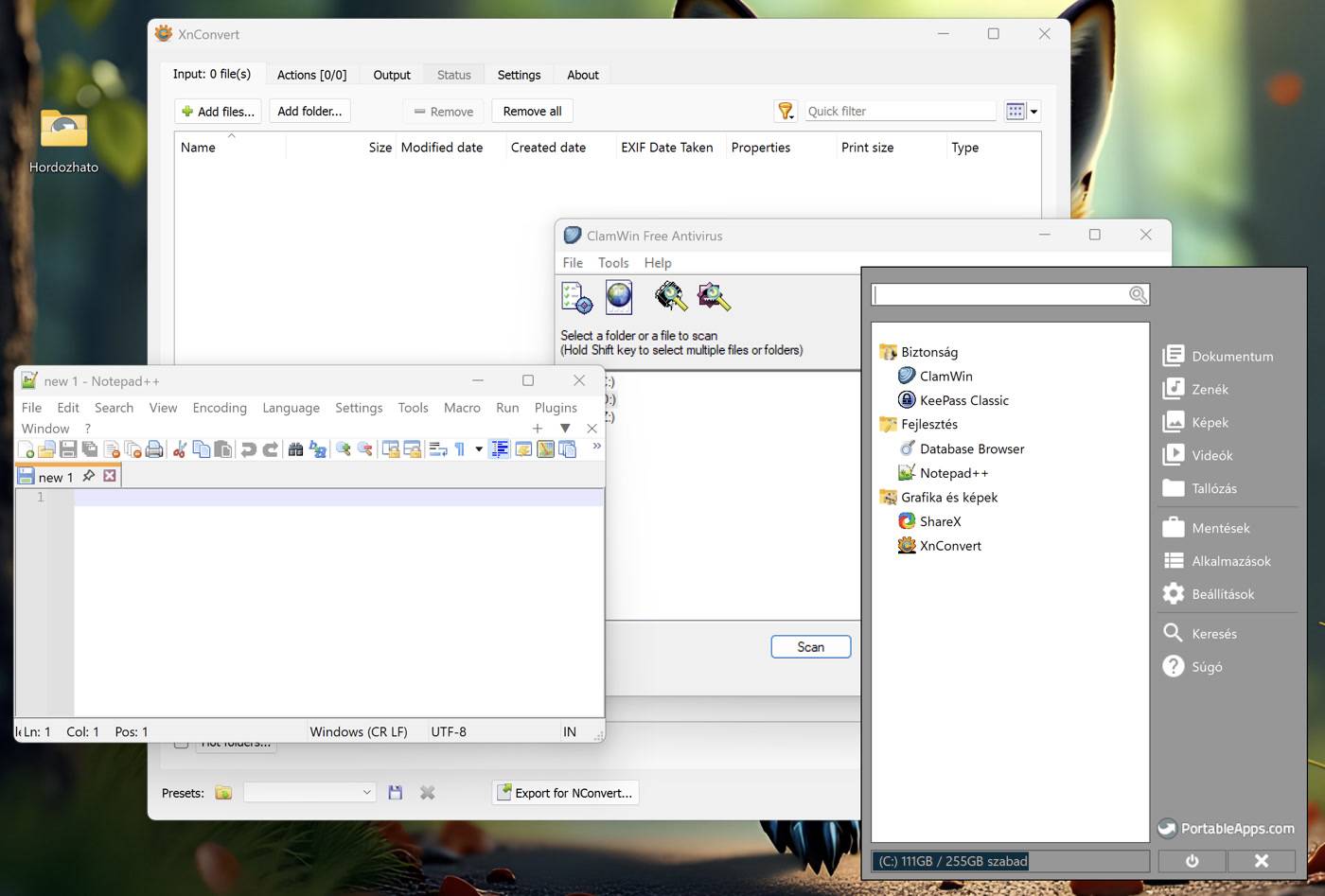Launch ShareX from the PortableApps menu
Screen dimensions: 1325x896
click(929, 521)
